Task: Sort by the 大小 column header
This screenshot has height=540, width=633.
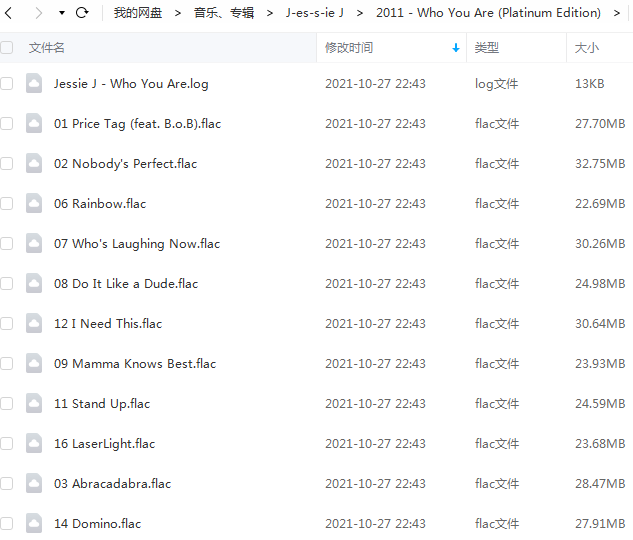Action: pos(587,48)
